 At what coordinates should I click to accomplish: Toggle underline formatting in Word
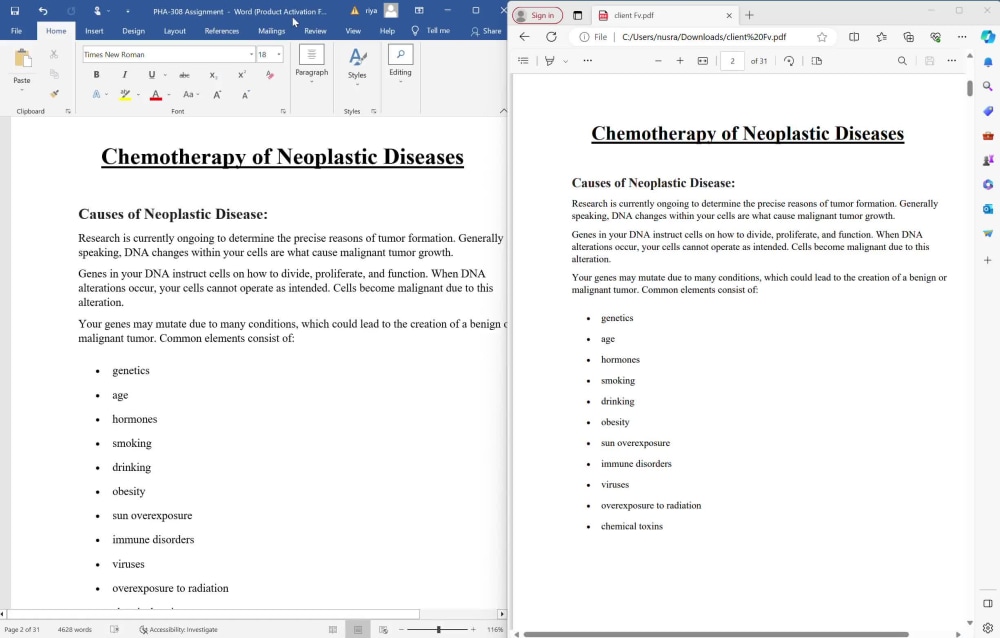click(152, 75)
